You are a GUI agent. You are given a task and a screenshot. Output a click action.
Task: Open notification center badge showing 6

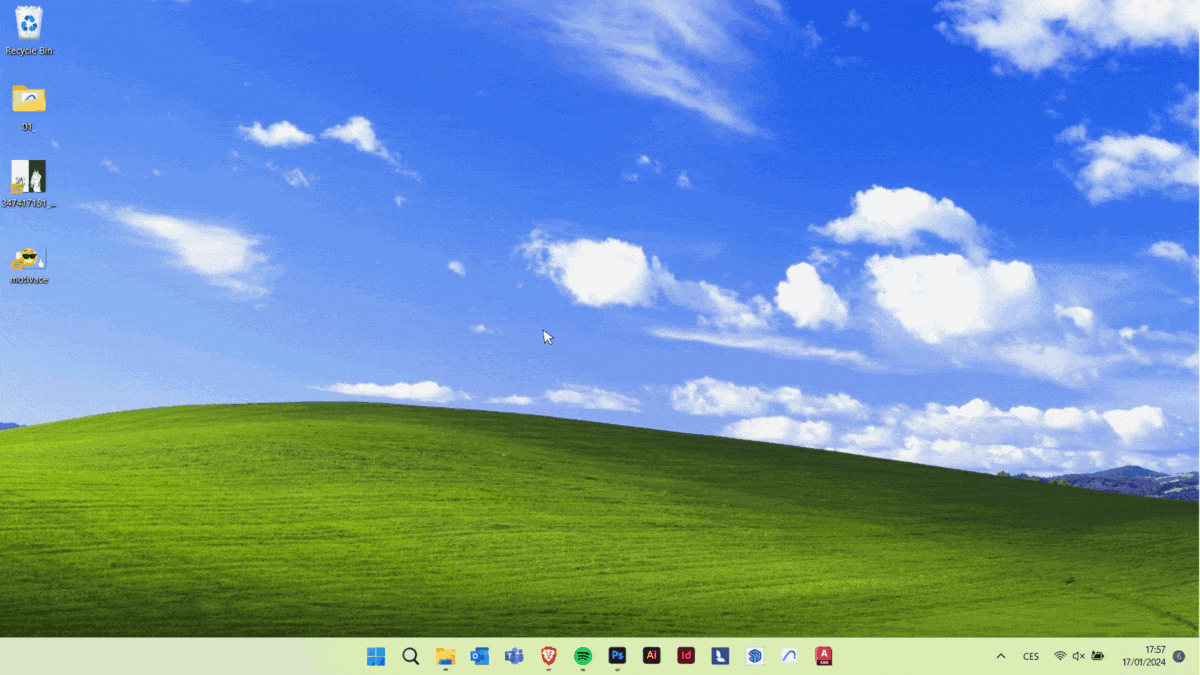pos(1179,656)
